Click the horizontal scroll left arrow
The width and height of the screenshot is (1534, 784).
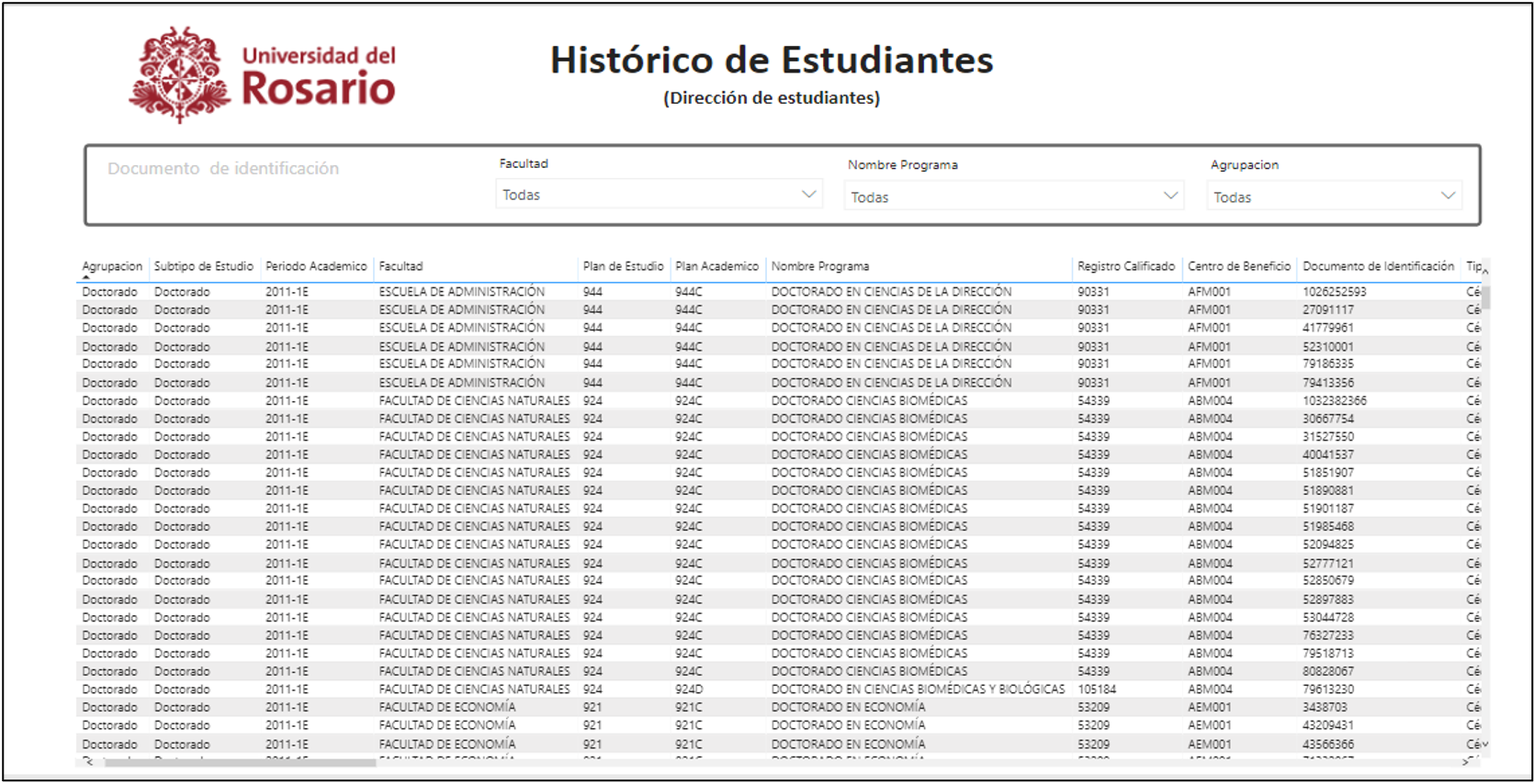(88, 761)
